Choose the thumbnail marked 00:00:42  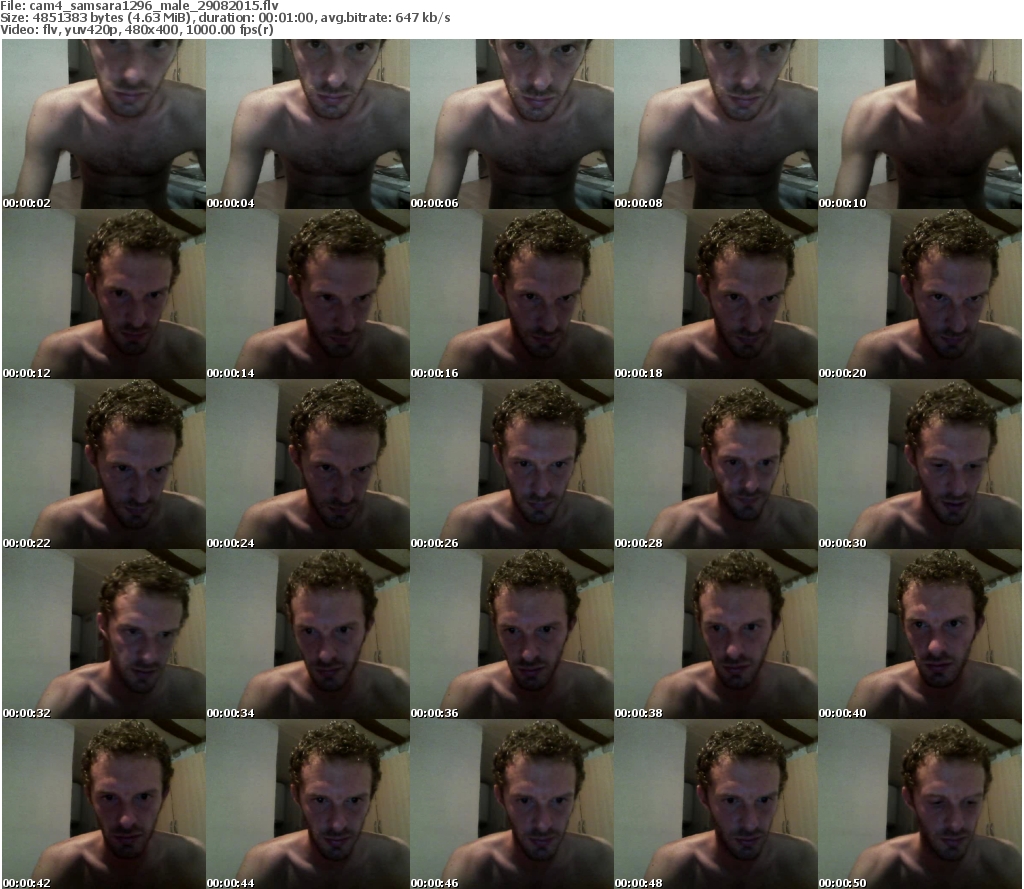pos(104,804)
